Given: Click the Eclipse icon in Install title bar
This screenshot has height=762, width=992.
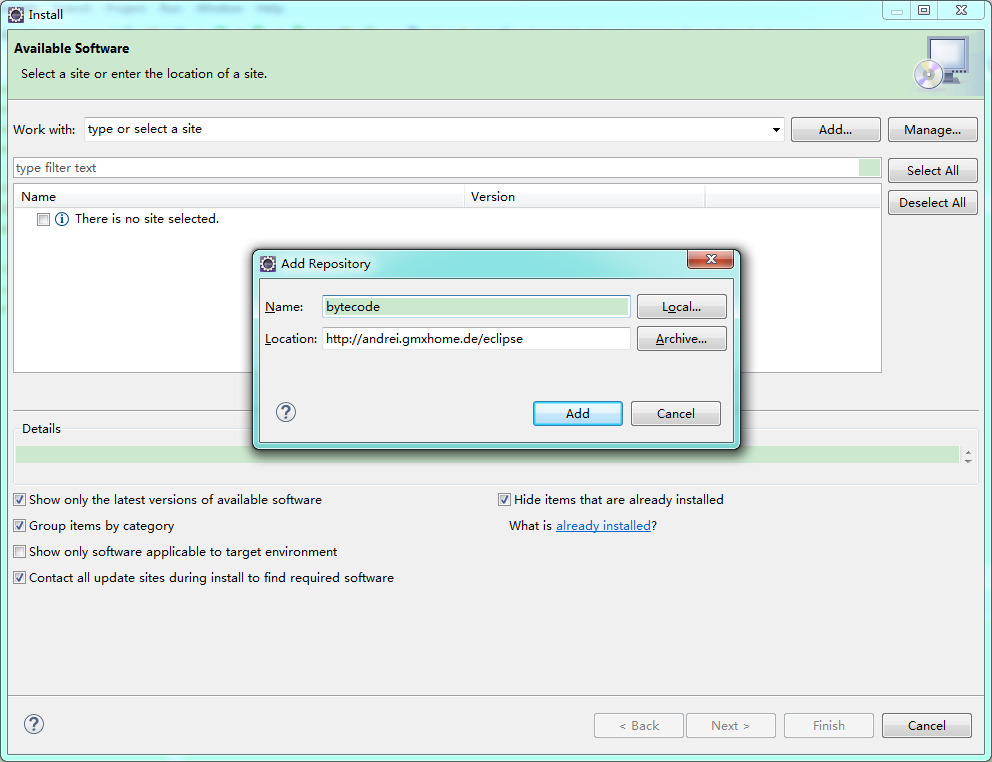Looking at the screenshot, I should click(x=16, y=14).
